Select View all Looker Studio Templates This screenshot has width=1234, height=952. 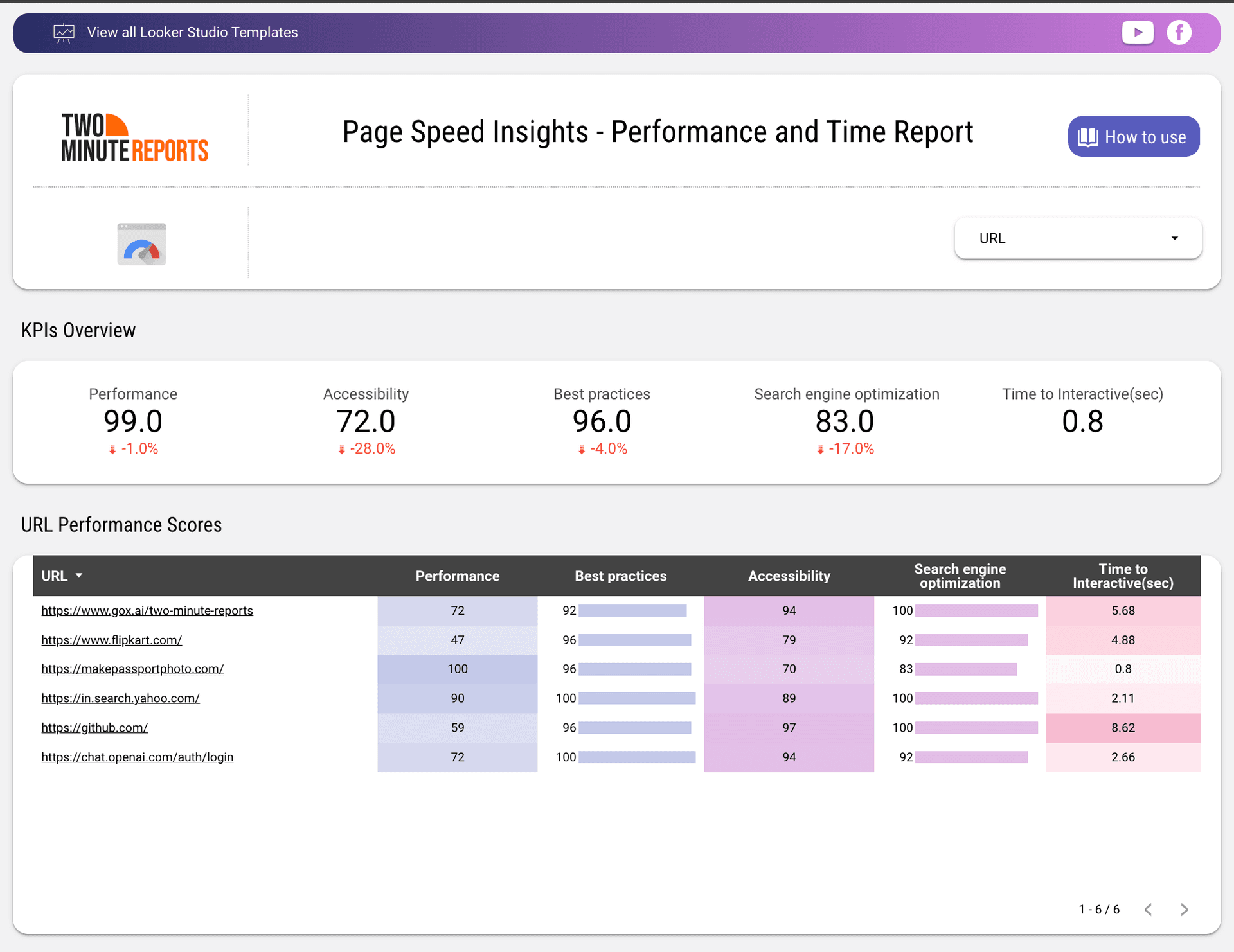click(192, 32)
